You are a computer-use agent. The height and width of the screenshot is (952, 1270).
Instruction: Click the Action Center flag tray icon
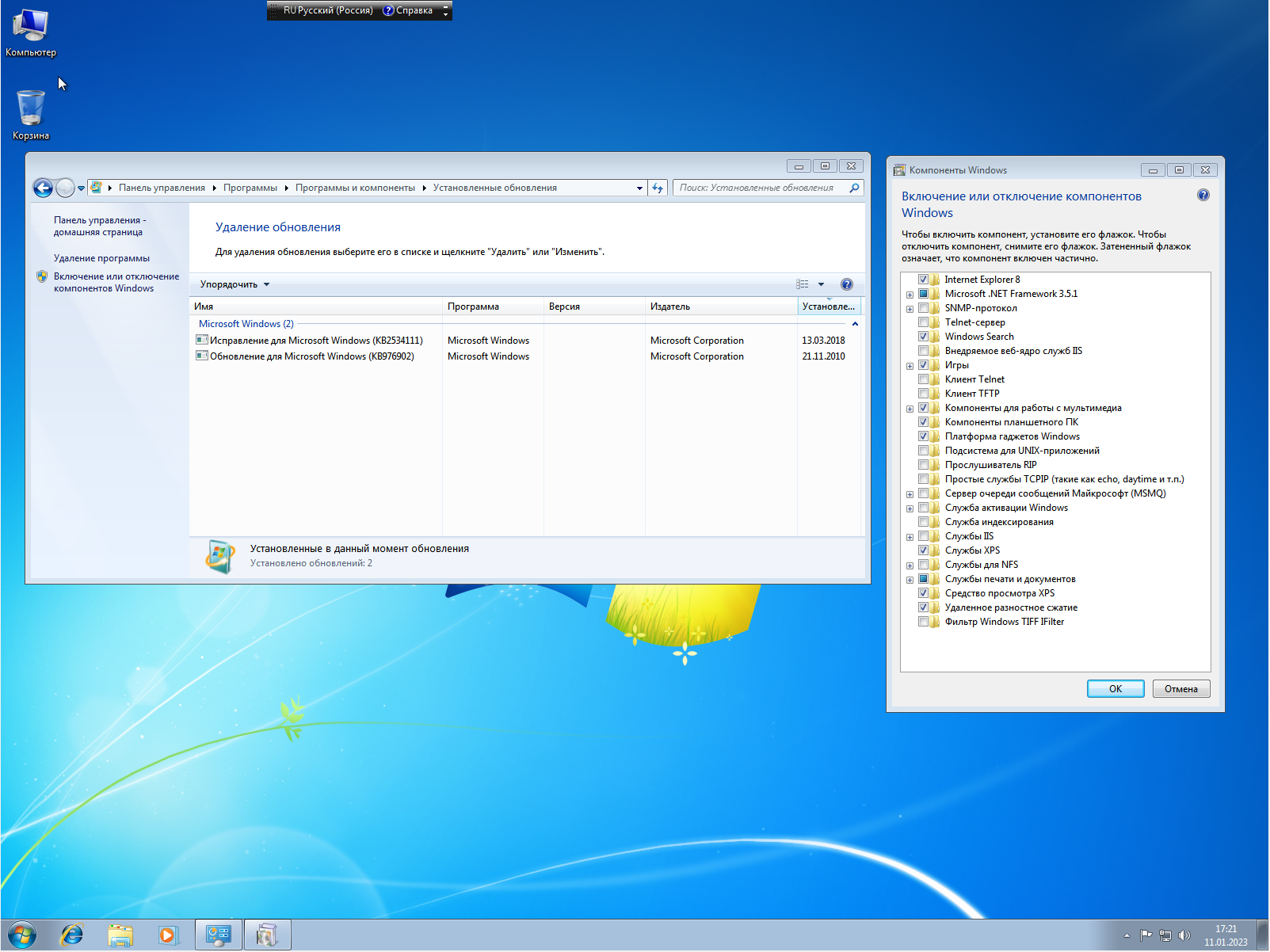pos(1146,935)
